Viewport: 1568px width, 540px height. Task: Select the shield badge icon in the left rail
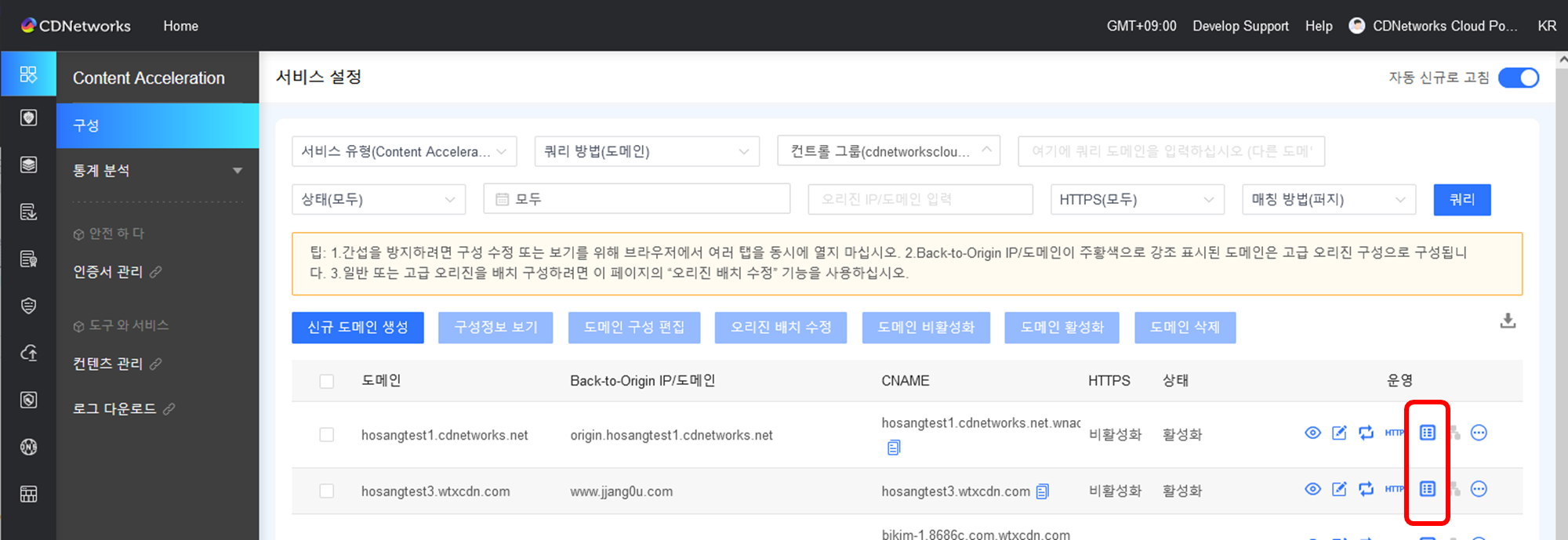(x=28, y=118)
